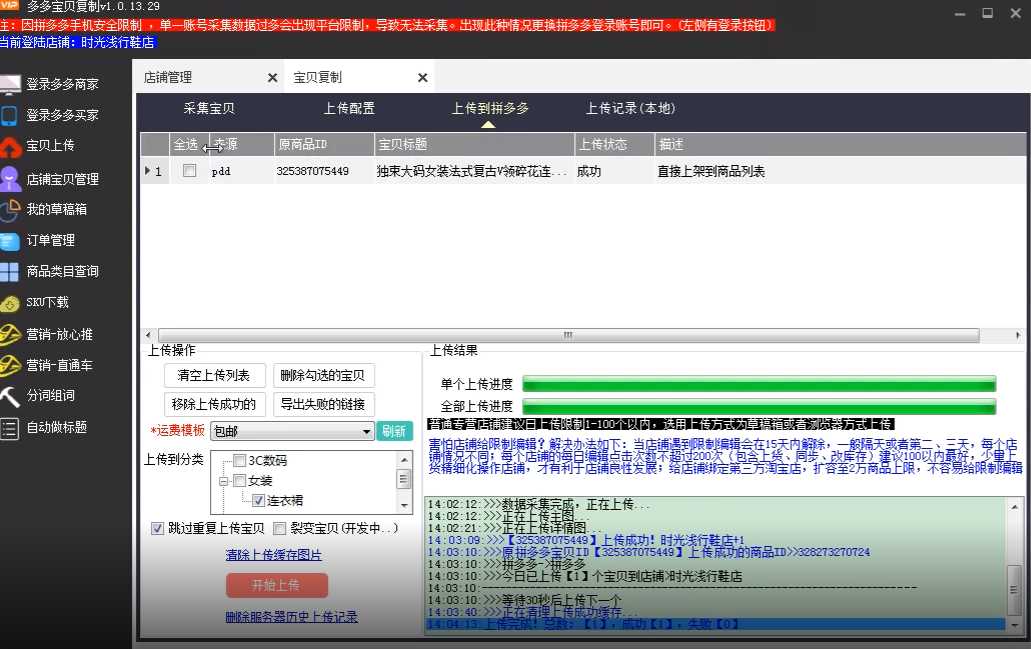The height and width of the screenshot is (649, 1031).
Task: Open the 运费模板 包邮 dropdown
Action: pos(293,431)
